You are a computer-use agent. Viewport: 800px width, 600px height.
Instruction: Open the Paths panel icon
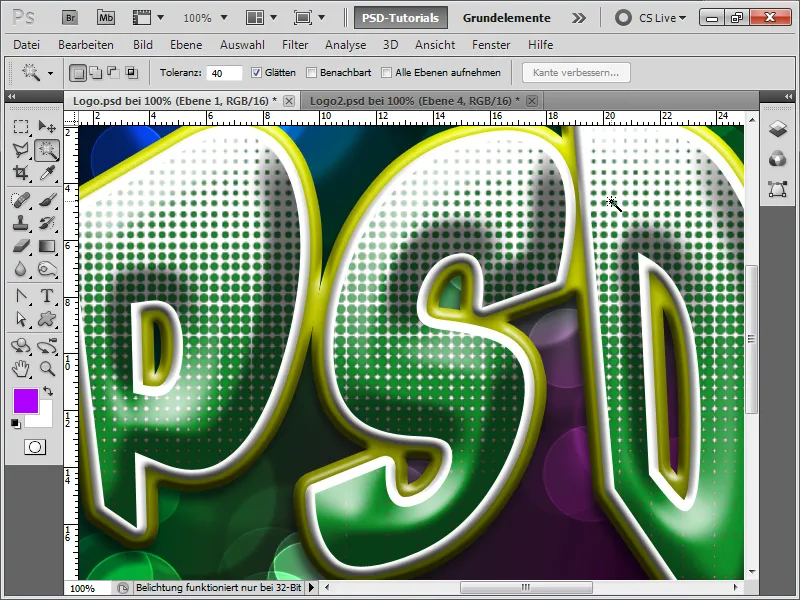point(778,189)
